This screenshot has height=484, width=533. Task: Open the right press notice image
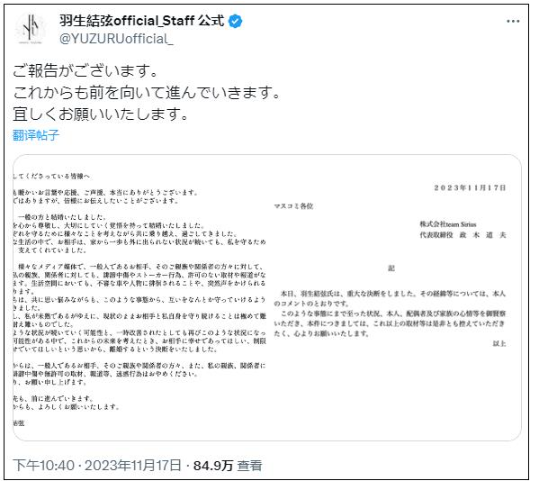click(394, 298)
